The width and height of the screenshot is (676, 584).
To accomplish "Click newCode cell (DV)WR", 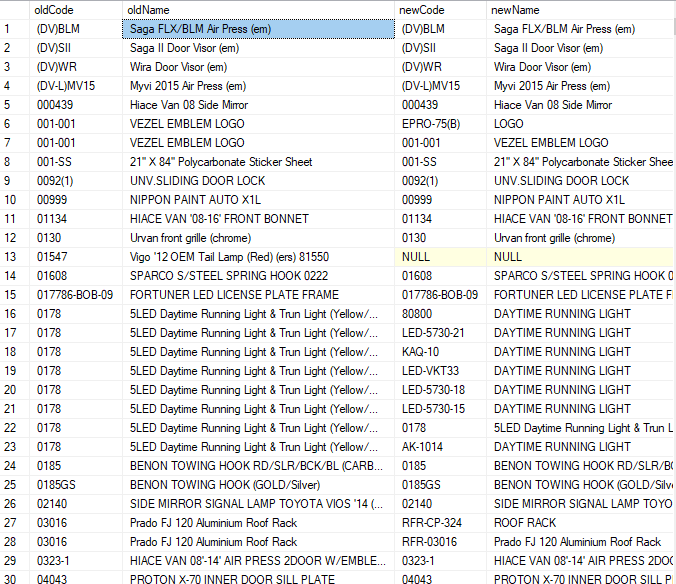I will coord(440,67).
